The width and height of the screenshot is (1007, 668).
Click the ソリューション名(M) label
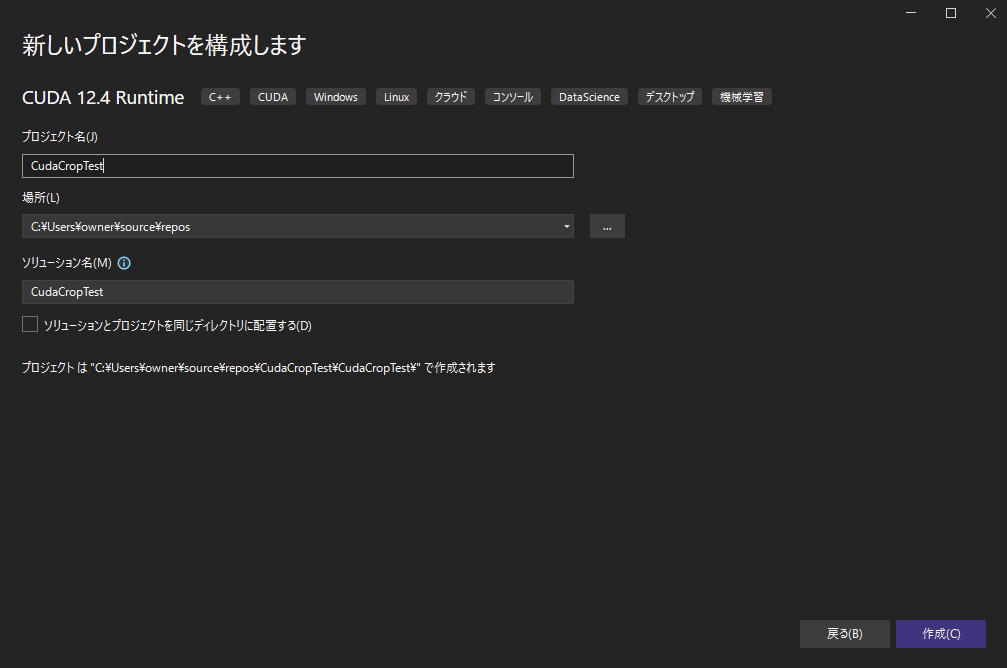67,263
